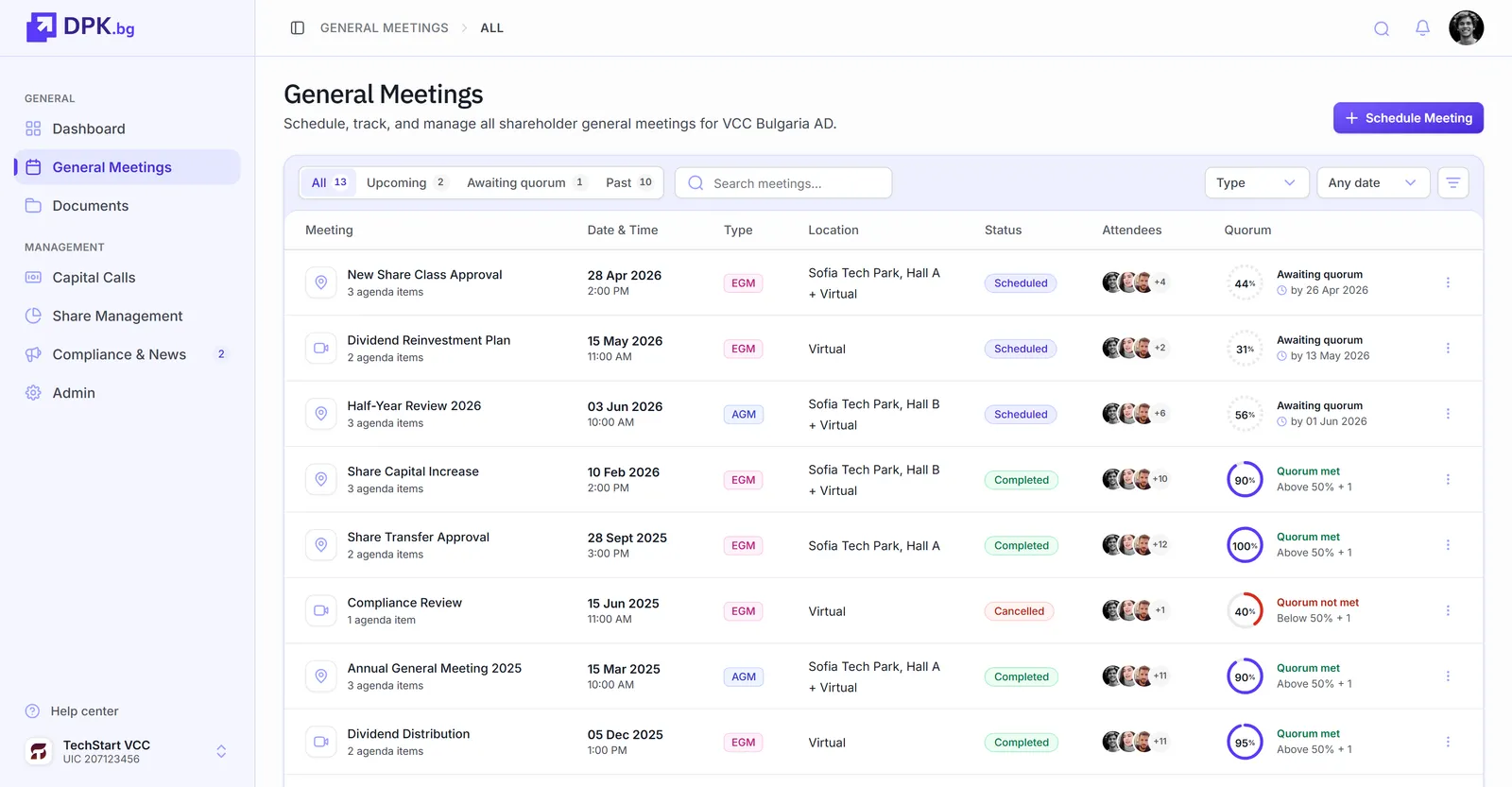Open attendees of Share Transfer Approval
Image resolution: width=1512 pixels, height=787 pixels.
(x=1135, y=545)
